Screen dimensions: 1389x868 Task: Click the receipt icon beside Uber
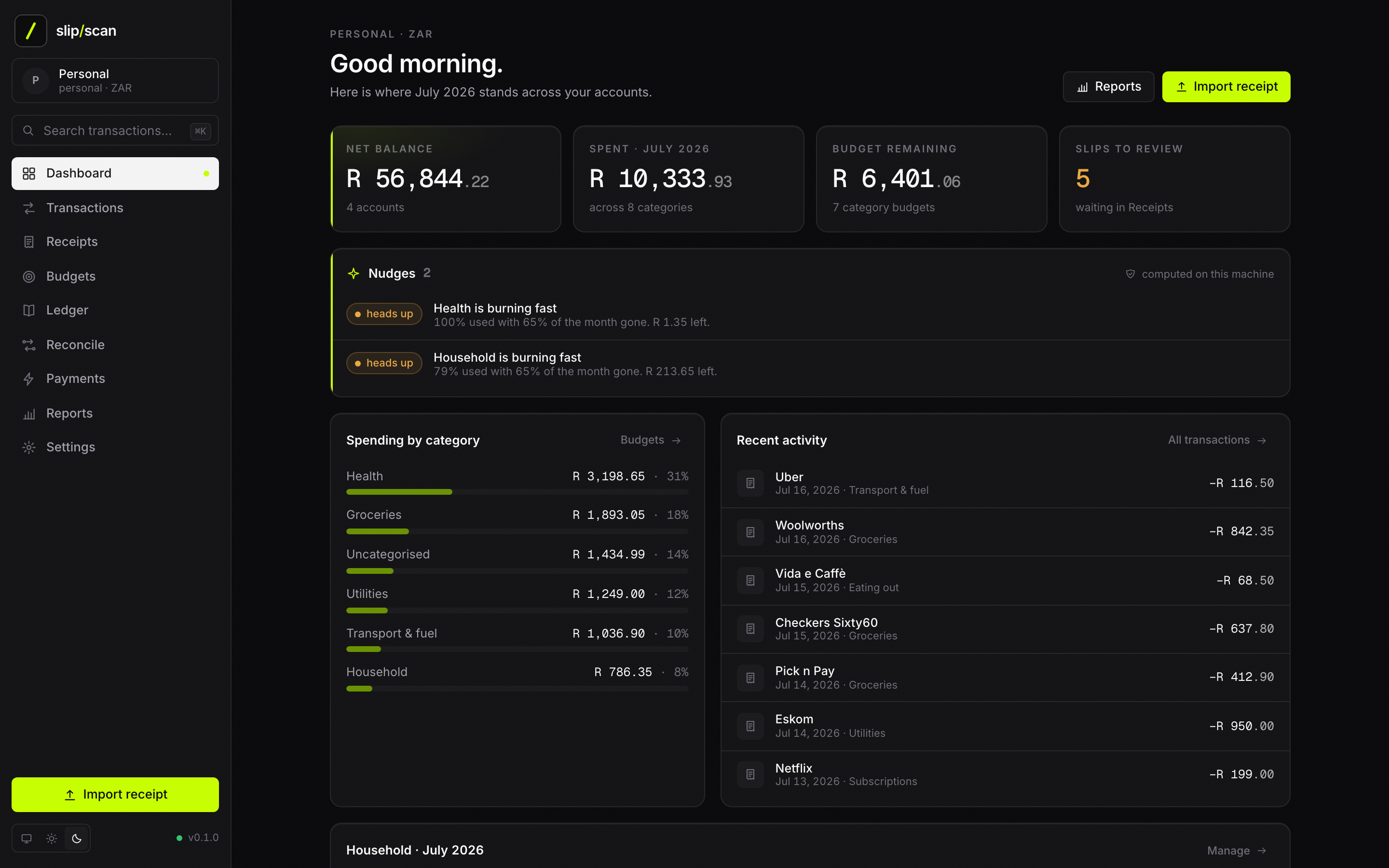click(750, 483)
